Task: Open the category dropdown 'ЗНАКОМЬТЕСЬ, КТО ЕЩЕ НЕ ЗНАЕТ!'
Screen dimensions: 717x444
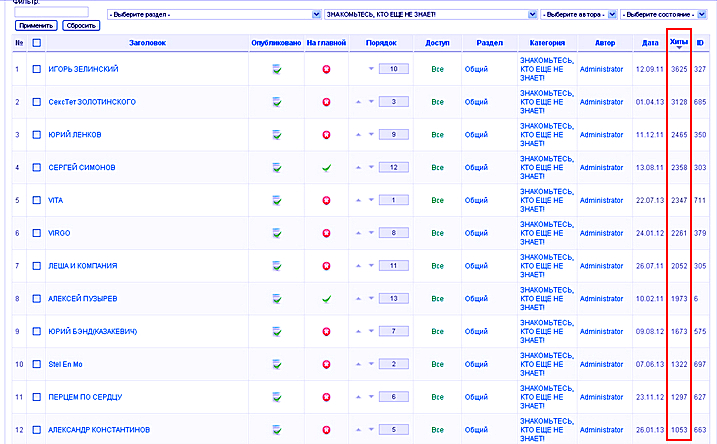Action: click(431, 15)
